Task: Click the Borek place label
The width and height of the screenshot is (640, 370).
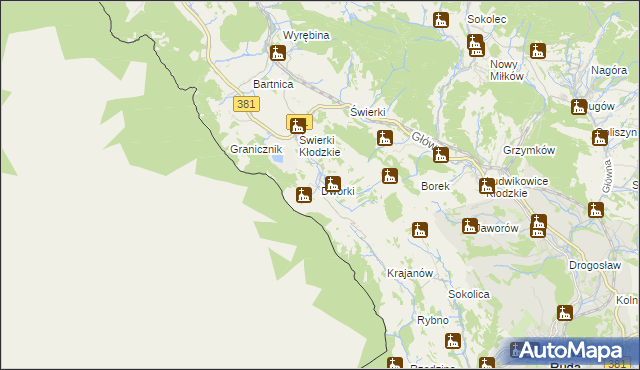Action: coord(435,186)
